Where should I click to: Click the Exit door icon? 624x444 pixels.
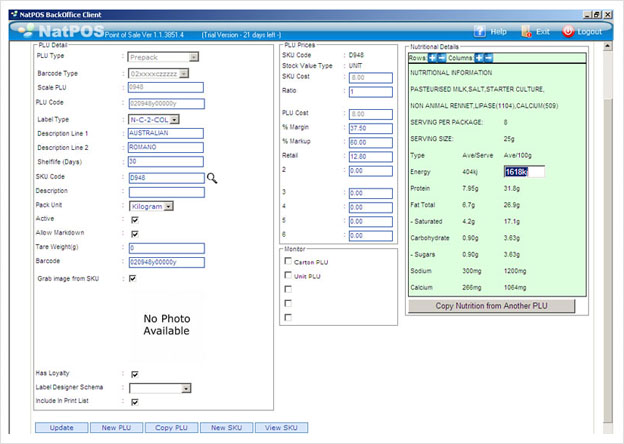click(526, 31)
